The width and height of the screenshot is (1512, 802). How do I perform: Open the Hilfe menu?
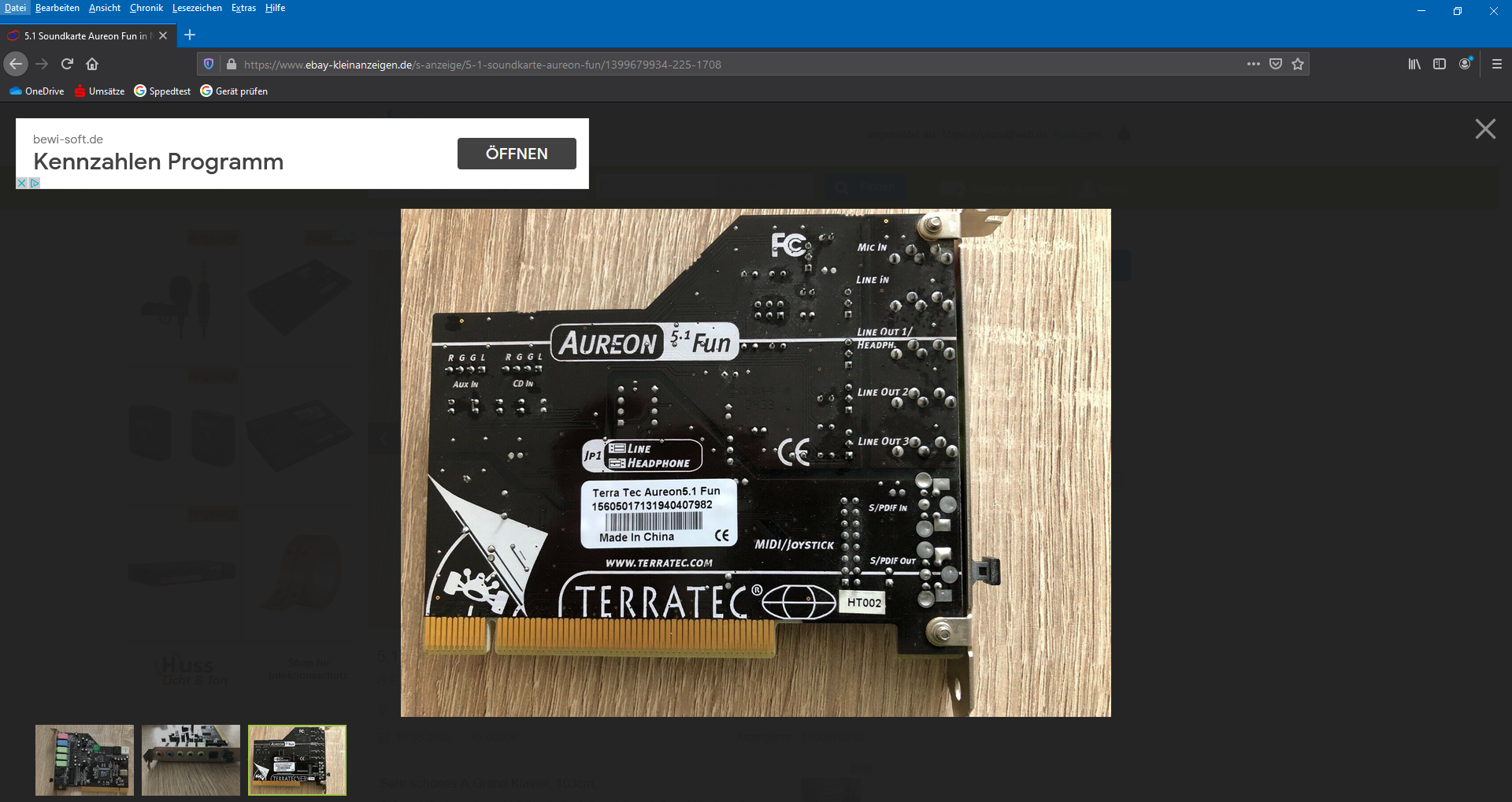(x=275, y=8)
